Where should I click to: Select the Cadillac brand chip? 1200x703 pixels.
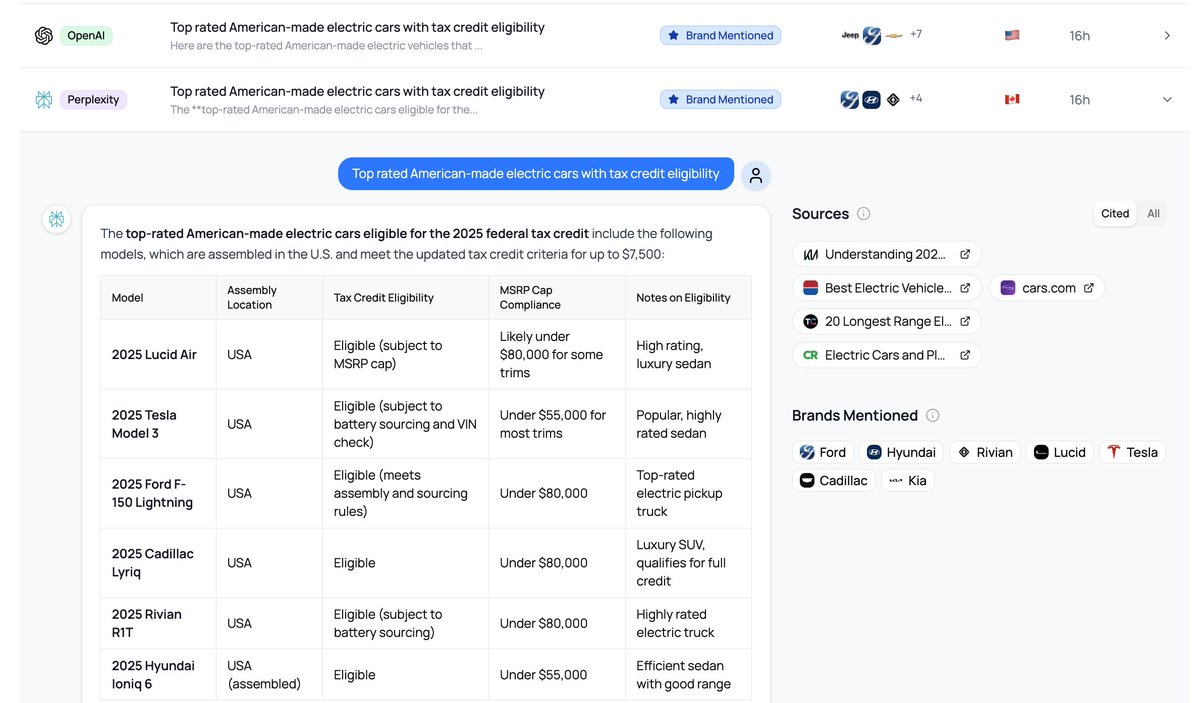point(834,481)
